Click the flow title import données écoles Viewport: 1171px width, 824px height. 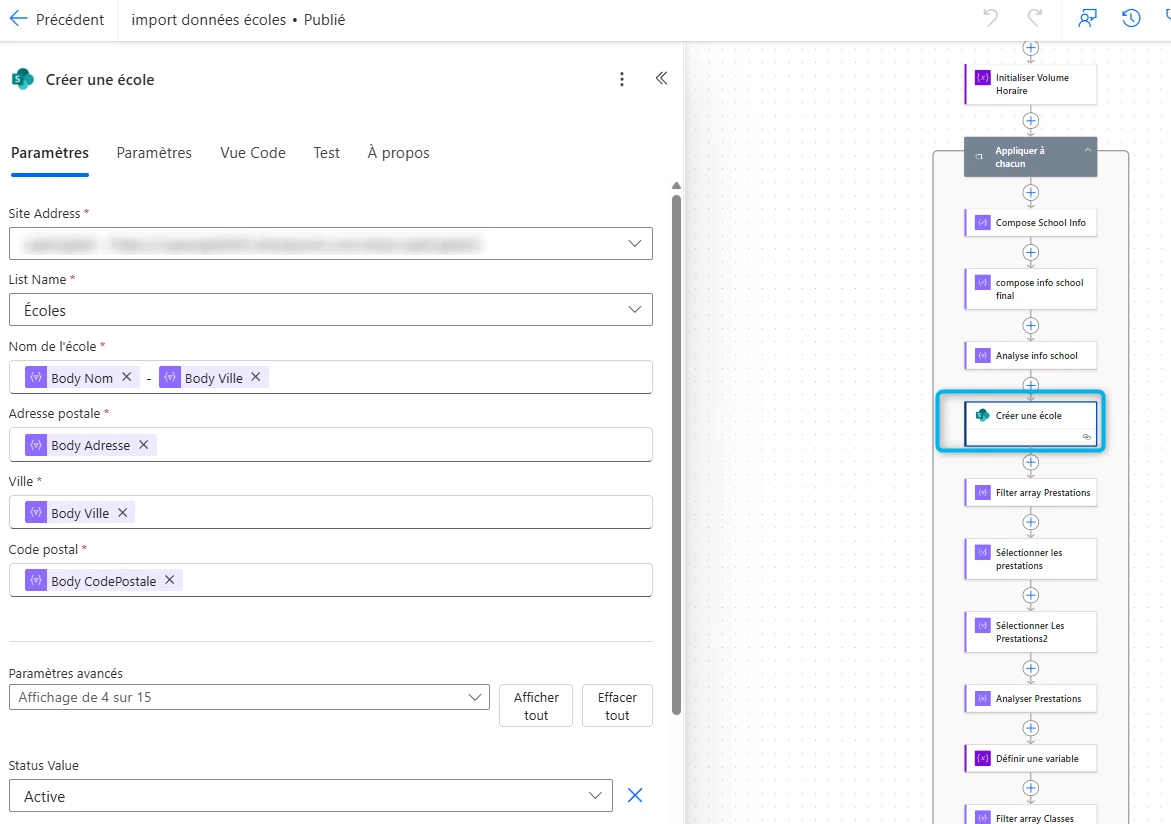tap(208, 19)
